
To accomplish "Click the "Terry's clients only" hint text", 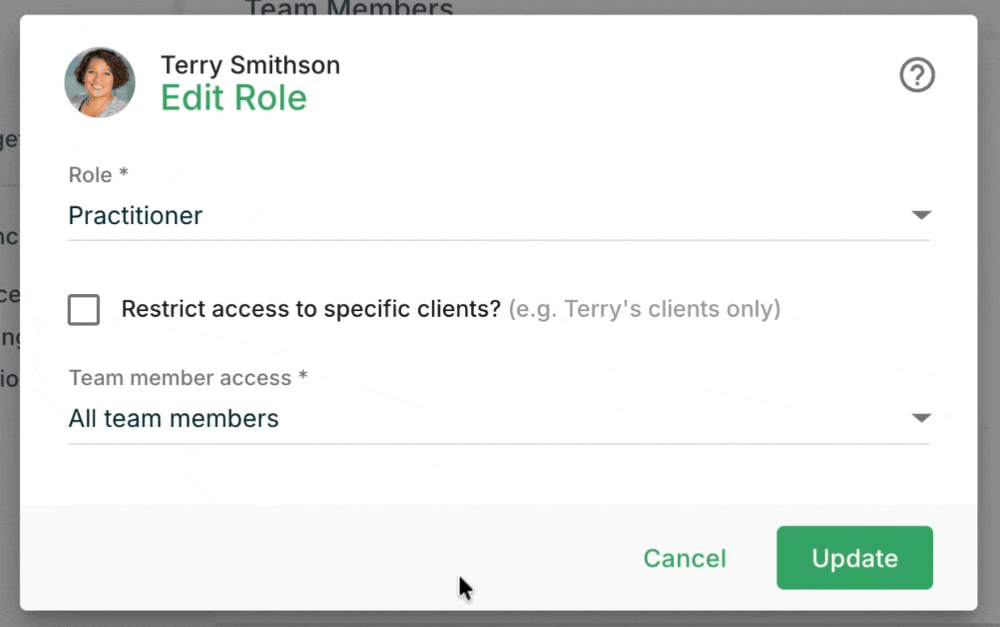I will click(x=645, y=309).
